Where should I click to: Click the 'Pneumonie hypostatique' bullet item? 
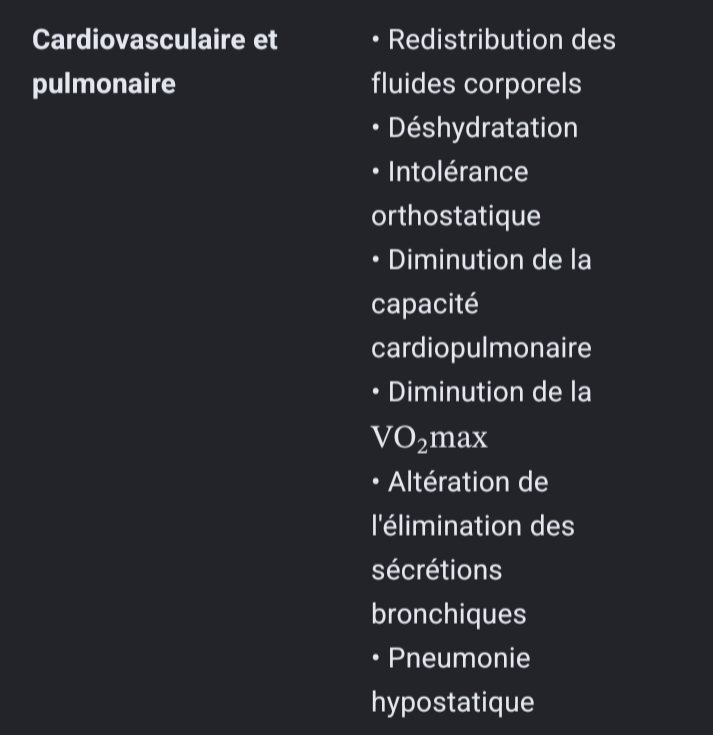coord(453,680)
